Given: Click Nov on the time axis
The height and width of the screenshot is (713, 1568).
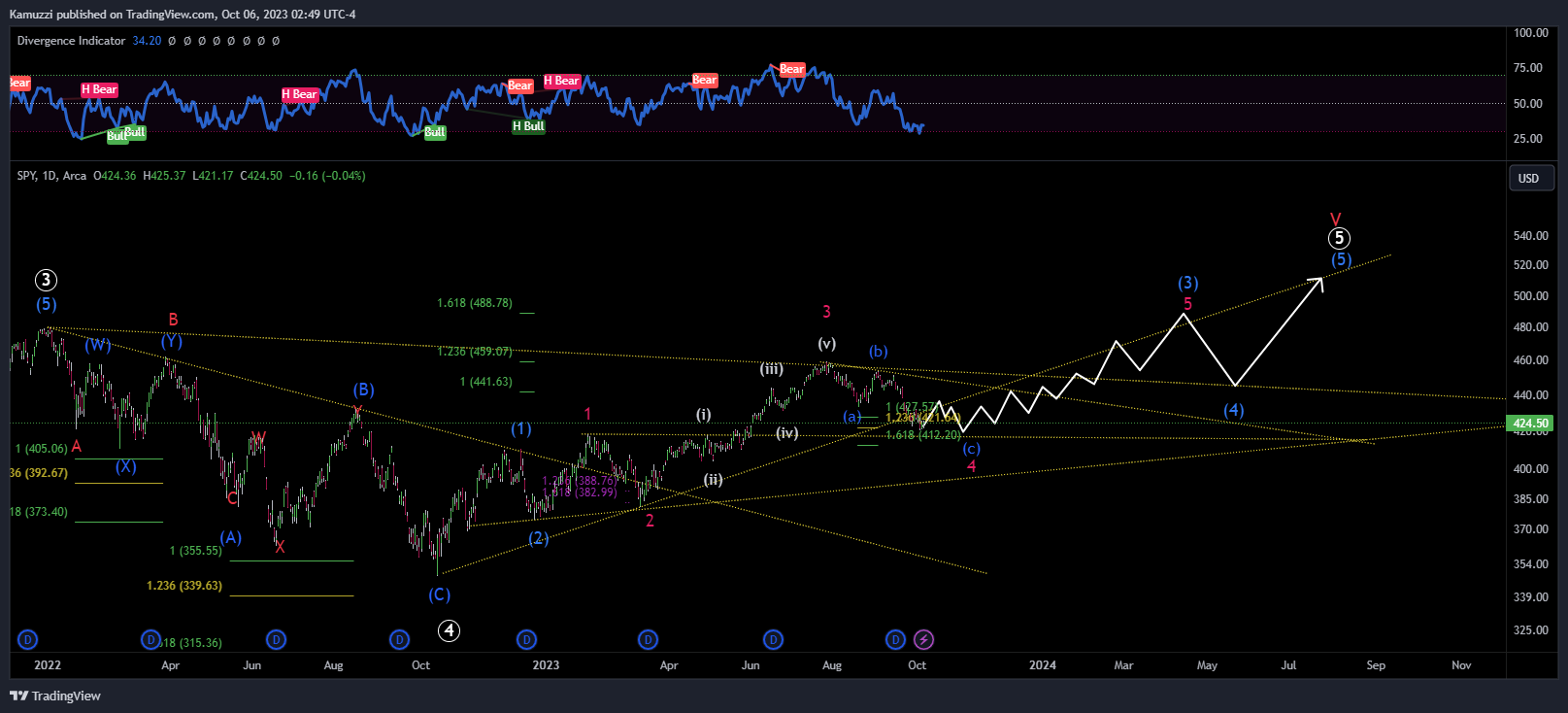Looking at the screenshot, I should 1461,665.
